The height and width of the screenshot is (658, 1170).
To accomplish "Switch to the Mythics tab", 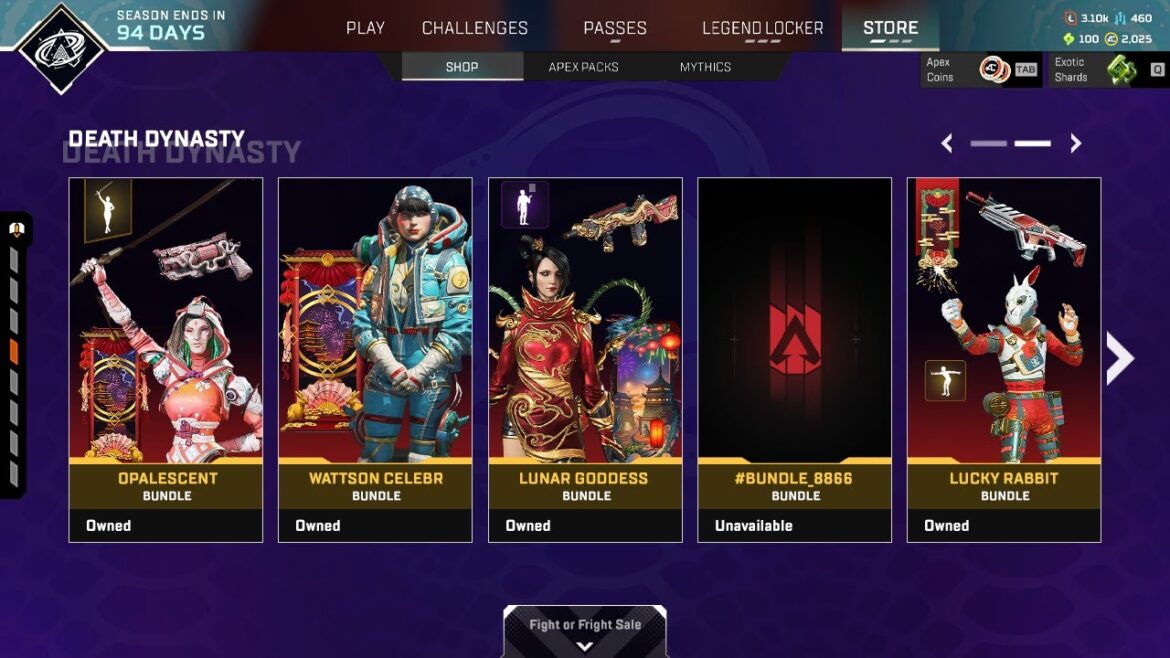I will [705, 67].
